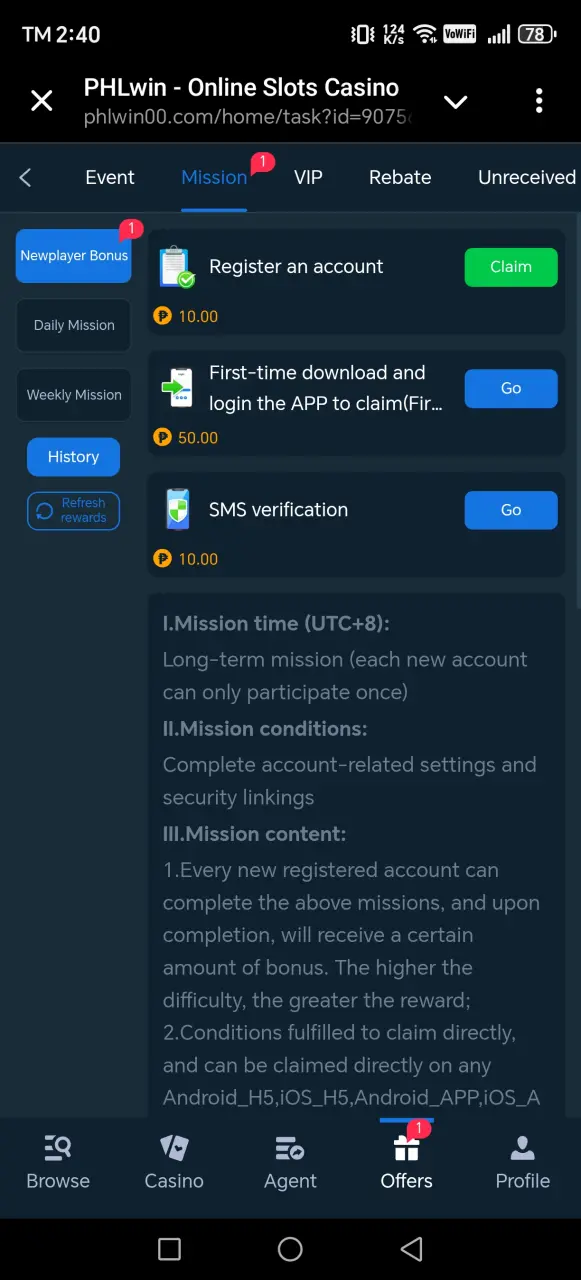Image resolution: width=581 pixels, height=1280 pixels.
Task: Expand the page title dropdown chevron
Action: tap(456, 102)
